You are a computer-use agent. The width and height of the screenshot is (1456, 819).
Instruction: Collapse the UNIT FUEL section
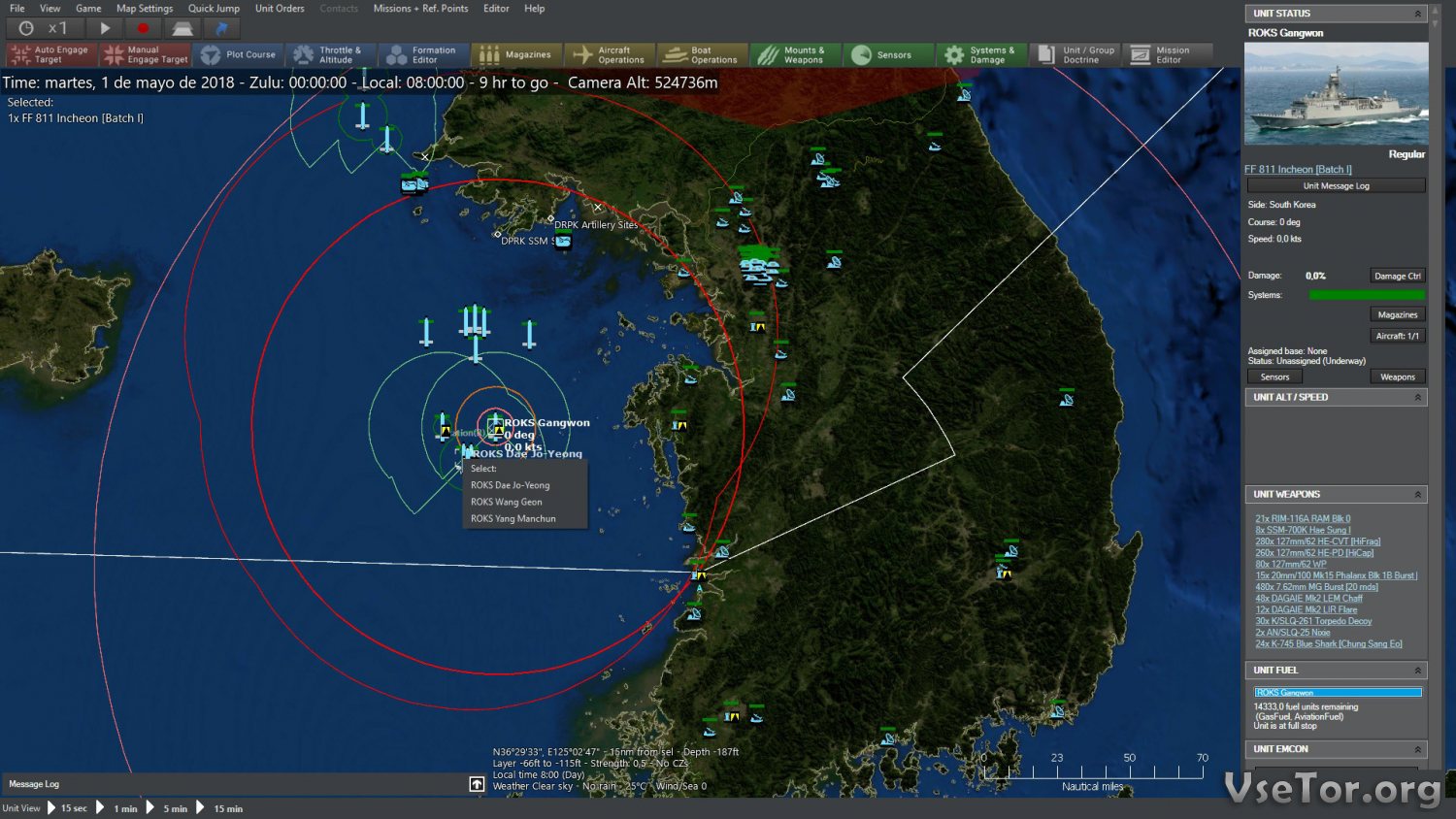tap(1417, 671)
